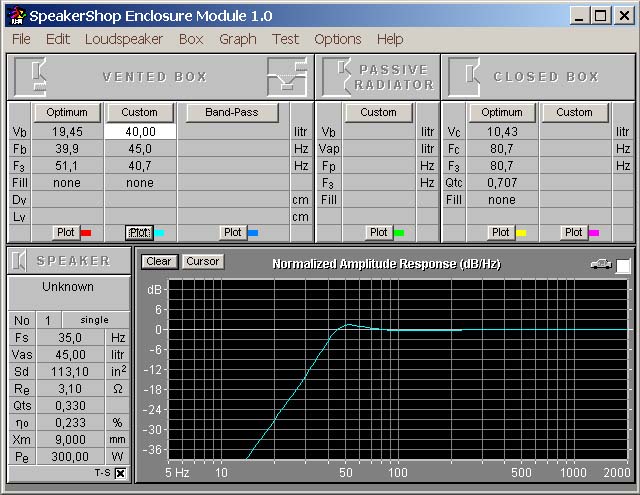Image resolution: width=640 pixels, height=495 pixels.
Task: Click the yellow plot color swatch
Action: pos(521,233)
